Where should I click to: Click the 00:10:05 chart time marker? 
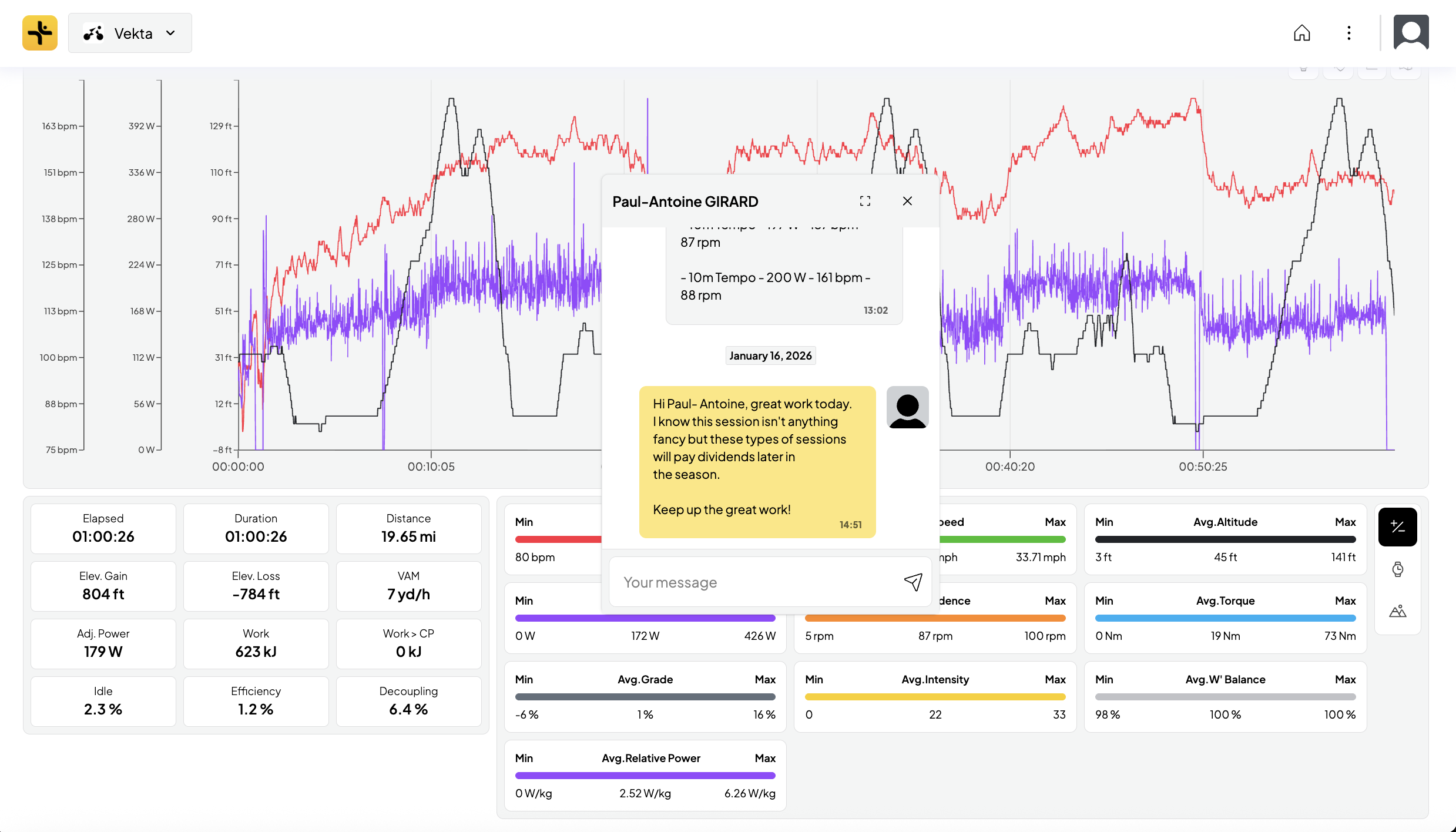431,467
